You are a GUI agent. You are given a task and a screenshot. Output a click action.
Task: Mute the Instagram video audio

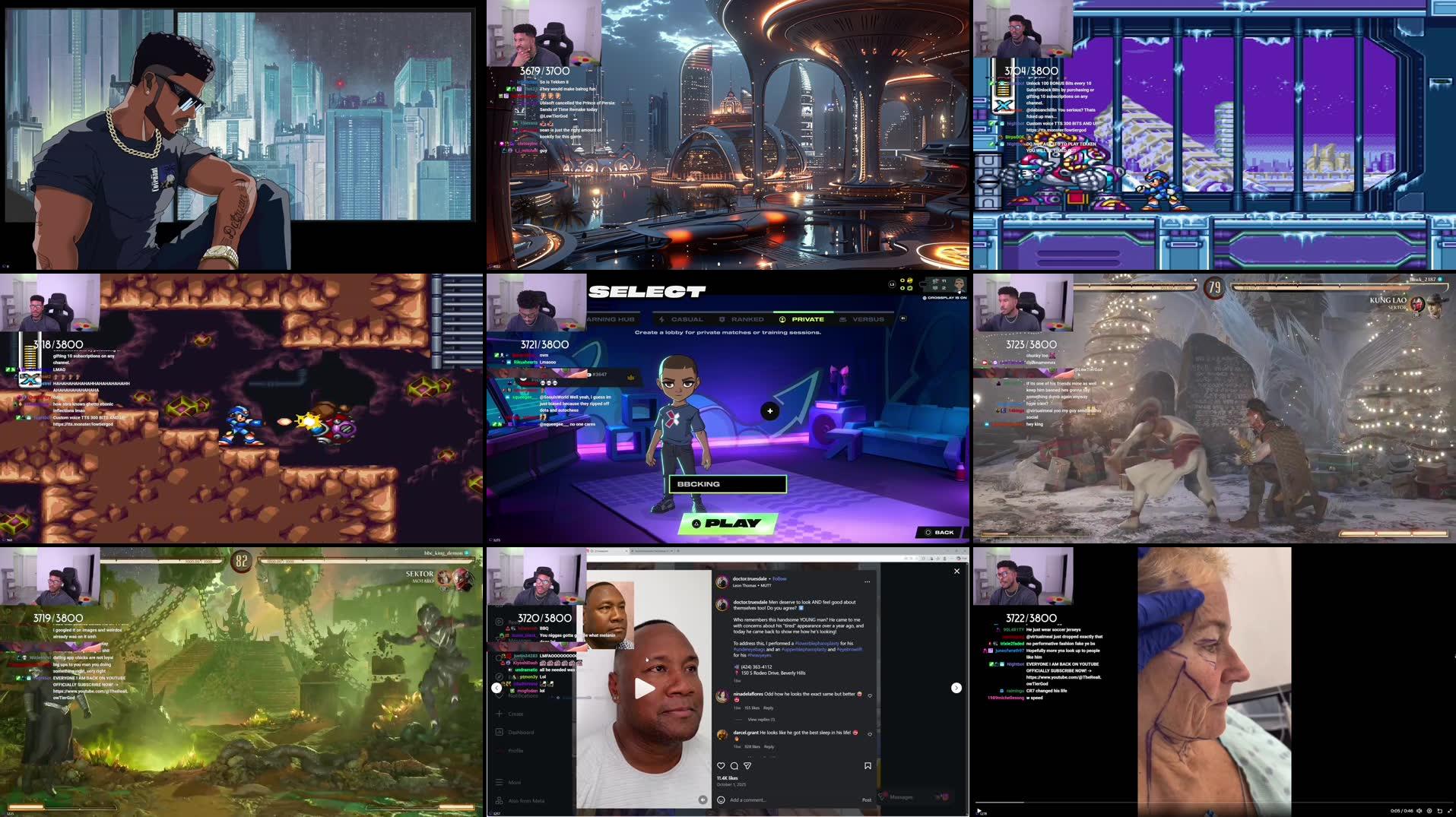(703, 800)
